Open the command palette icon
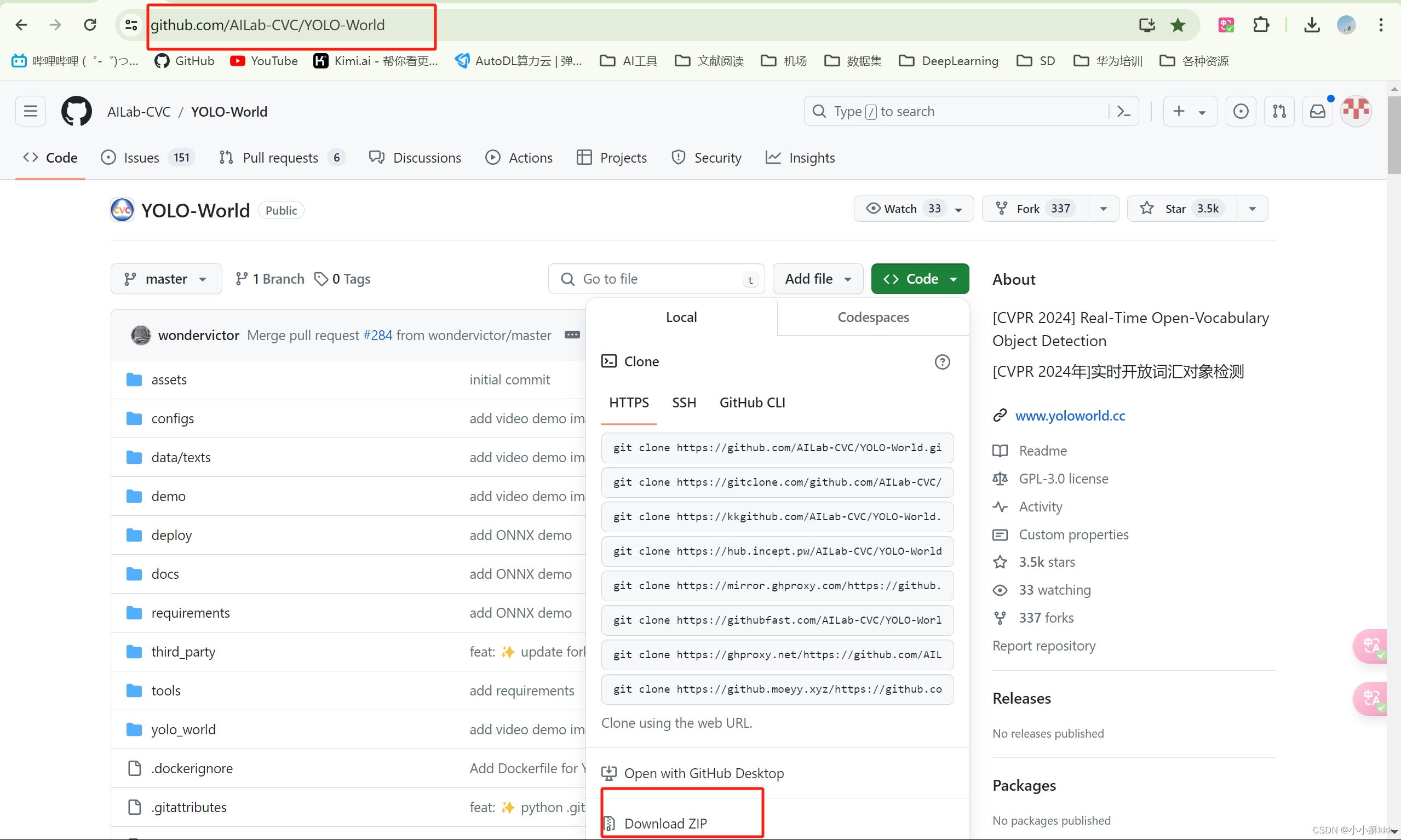Viewport: 1401px width, 840px height. (1124, 111)
